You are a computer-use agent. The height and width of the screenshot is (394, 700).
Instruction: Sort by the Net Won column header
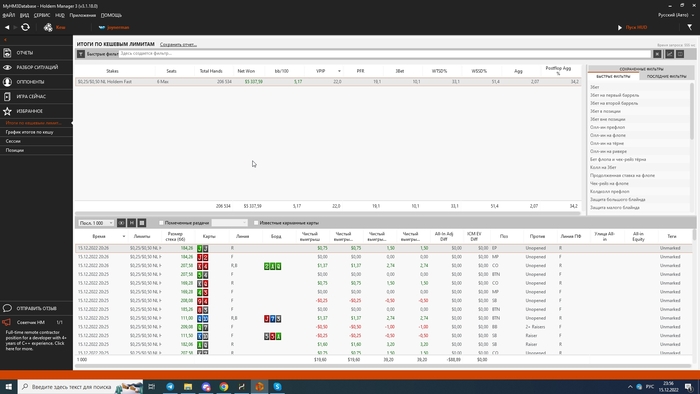click(246, 71)
